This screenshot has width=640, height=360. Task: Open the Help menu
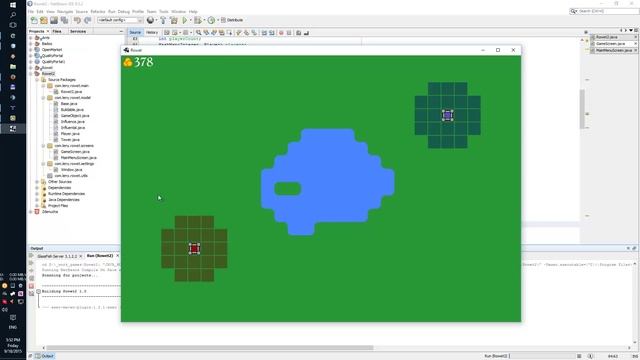193,11
